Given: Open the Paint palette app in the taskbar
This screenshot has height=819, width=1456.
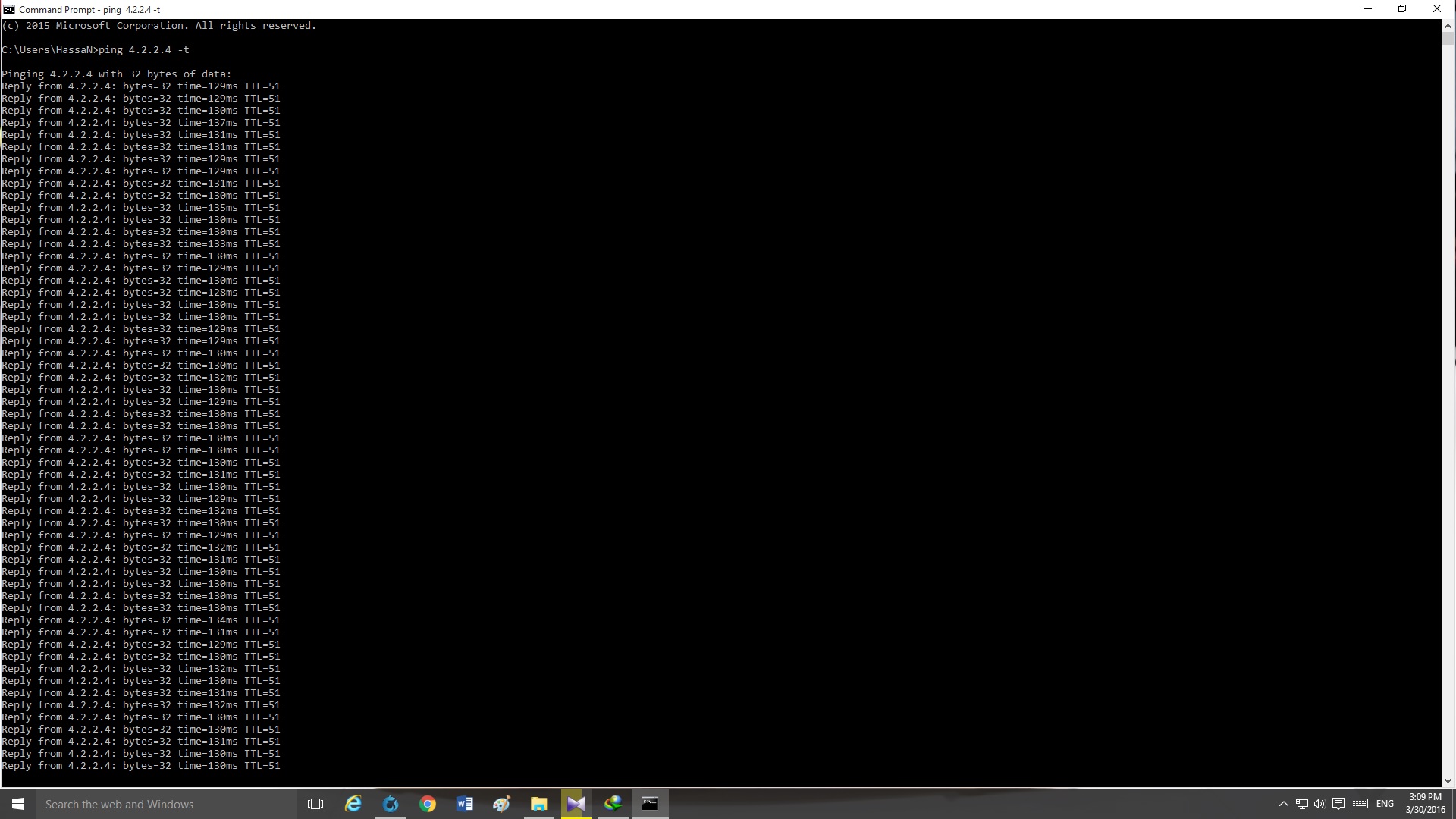Looking at the screenshot, I should tap(501, 804).
